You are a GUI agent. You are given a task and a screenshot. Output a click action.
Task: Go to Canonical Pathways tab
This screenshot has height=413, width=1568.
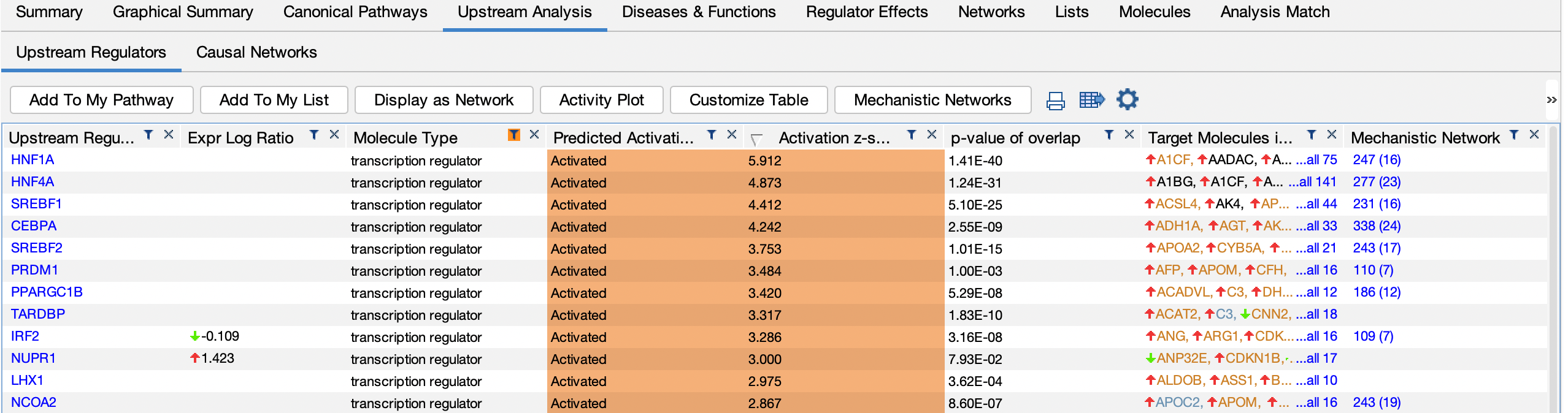coord(355,12)
